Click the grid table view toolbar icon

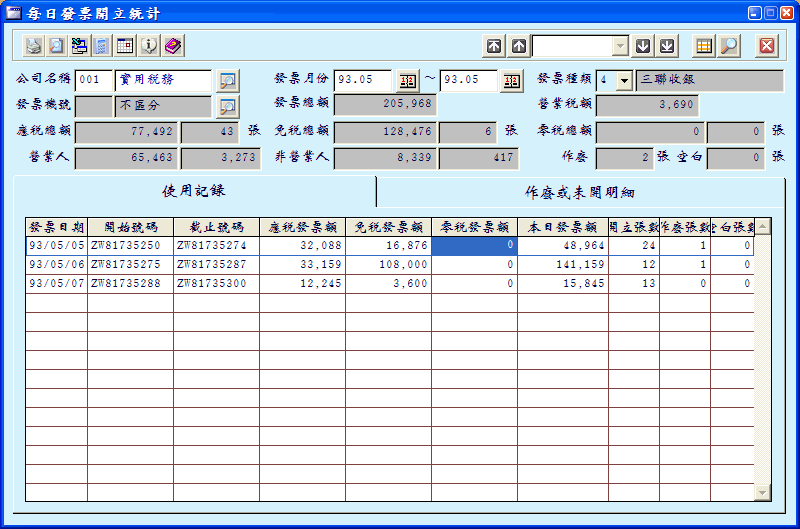(x=704, y=46)
